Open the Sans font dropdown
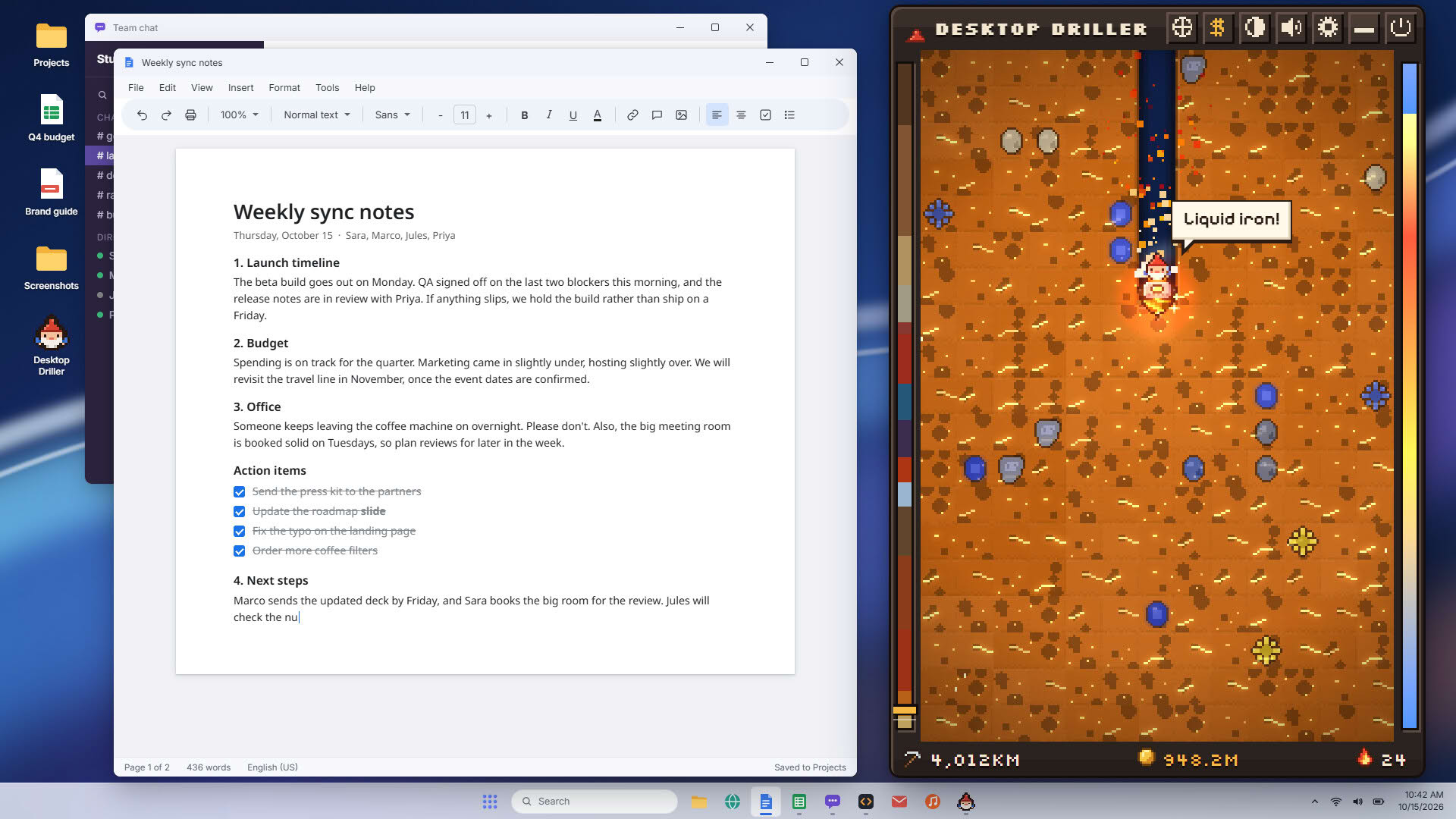Screen dimensions: 1456x819 (392, 115)
